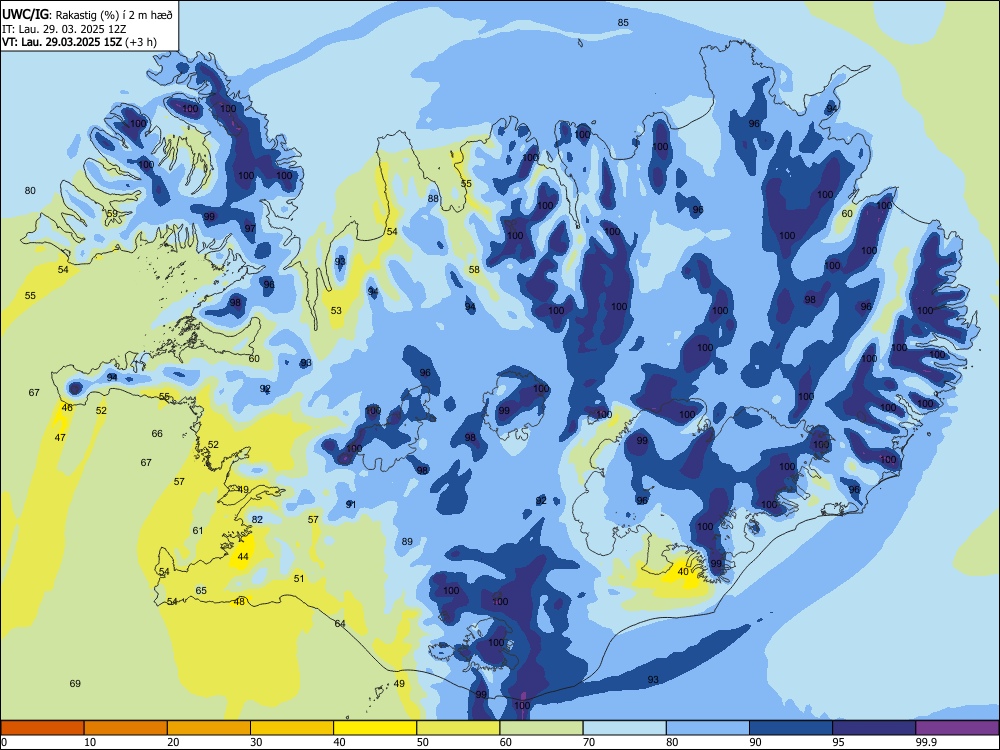Choose the dark blue 90–95 legend swatch
Image resolution: width=1000 pixels, height=750 pixels.
pos(791,728)
